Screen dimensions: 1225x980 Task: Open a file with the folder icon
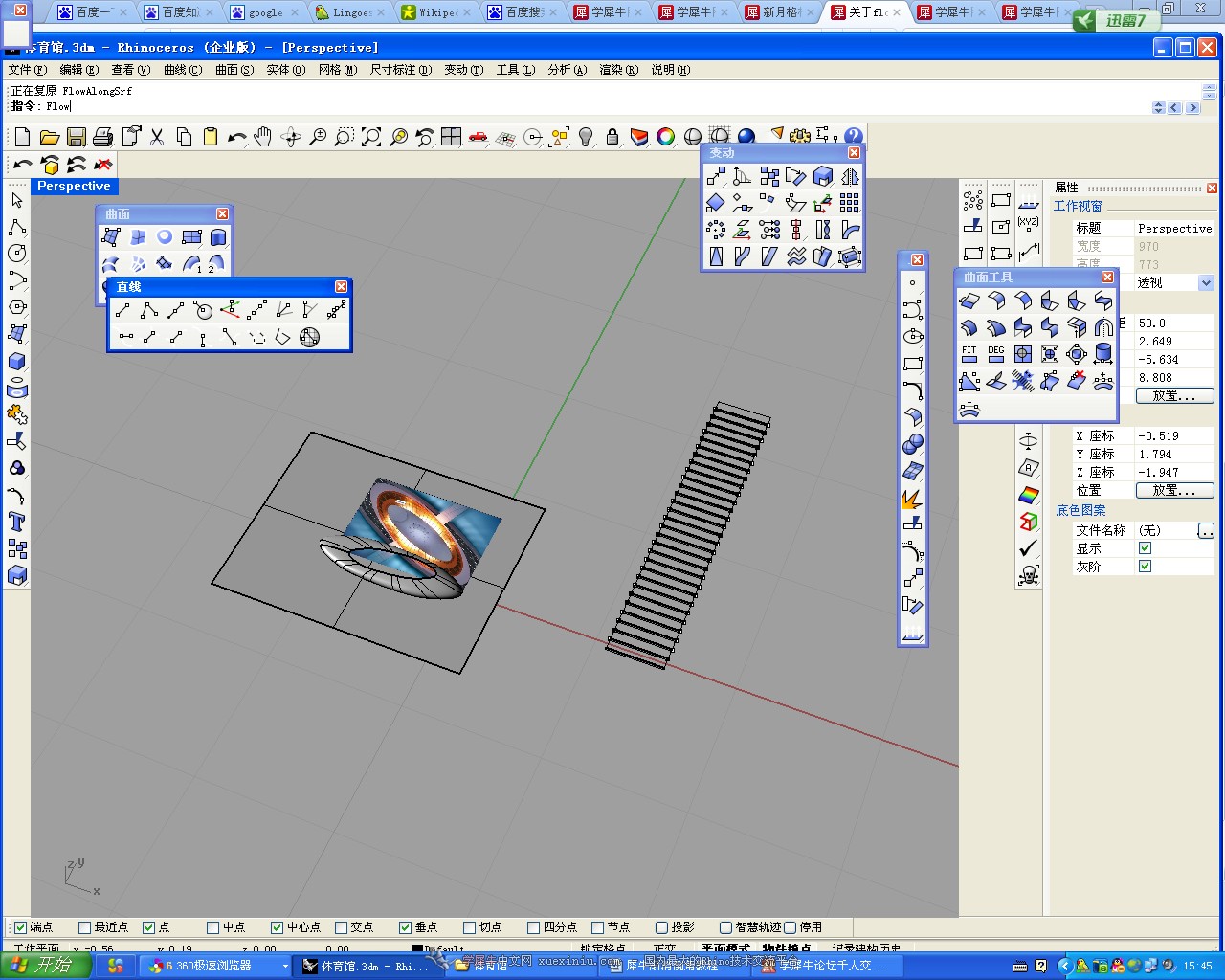tap(50, 137)
